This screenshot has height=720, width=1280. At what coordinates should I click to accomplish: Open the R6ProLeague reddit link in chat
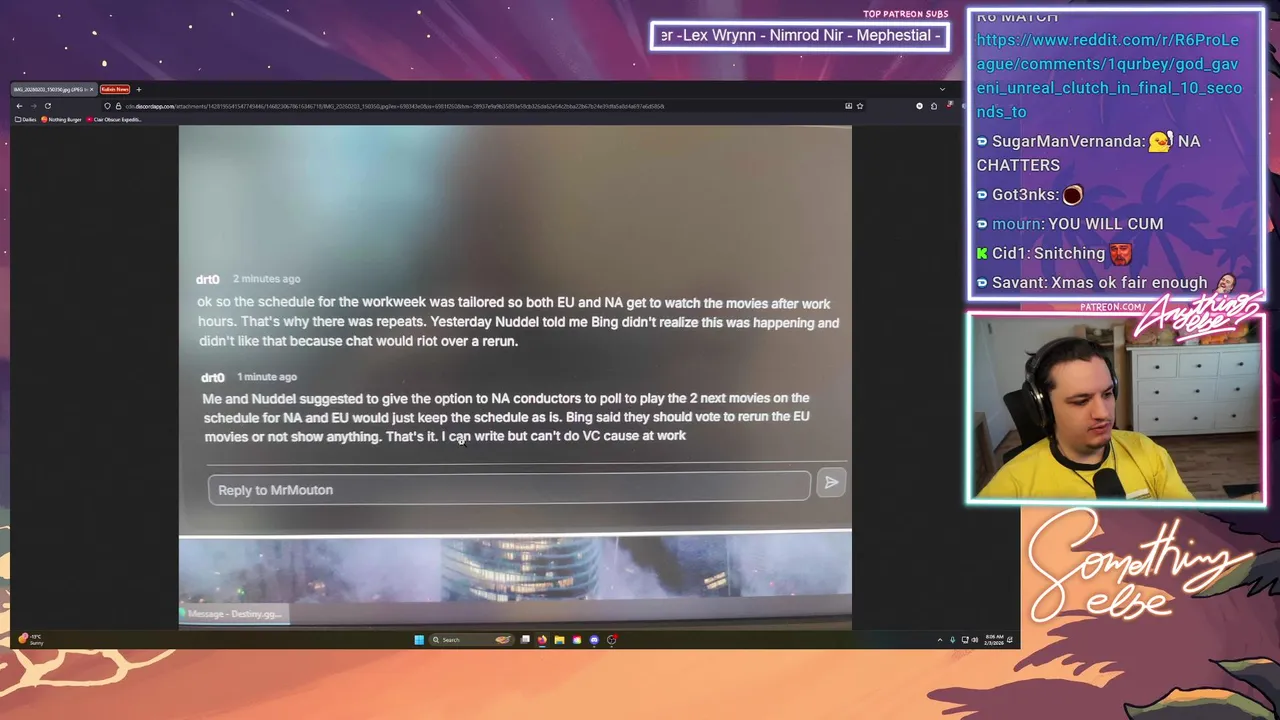tap(1109, 76)
